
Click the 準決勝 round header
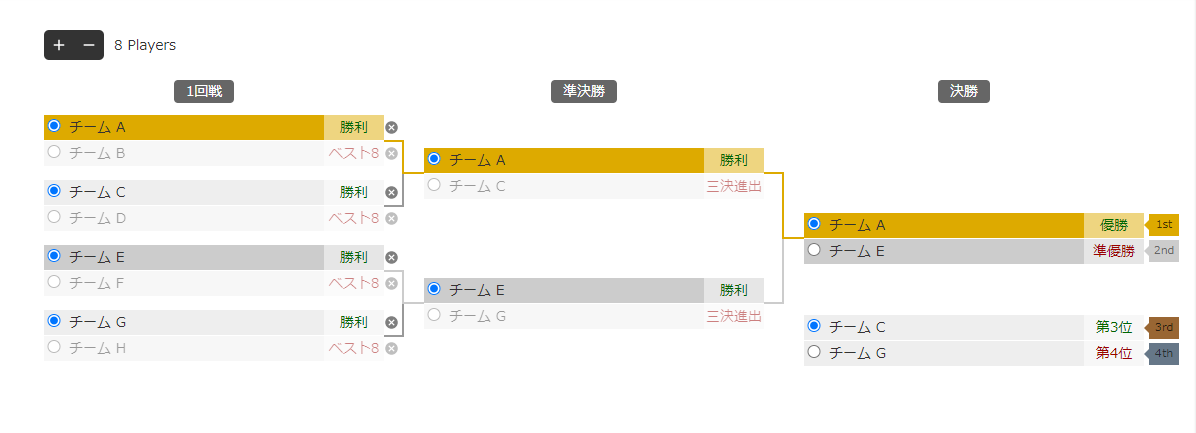pyautogui.click(x=584, y=91)
